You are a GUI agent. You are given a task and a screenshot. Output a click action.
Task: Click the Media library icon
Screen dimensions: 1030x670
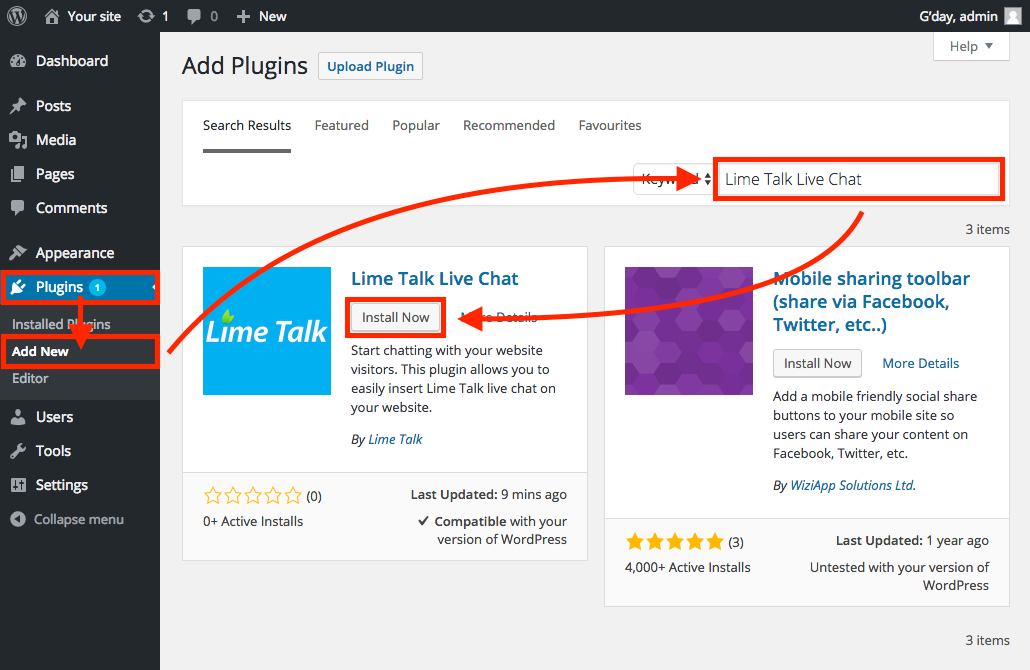pos(18,140)
